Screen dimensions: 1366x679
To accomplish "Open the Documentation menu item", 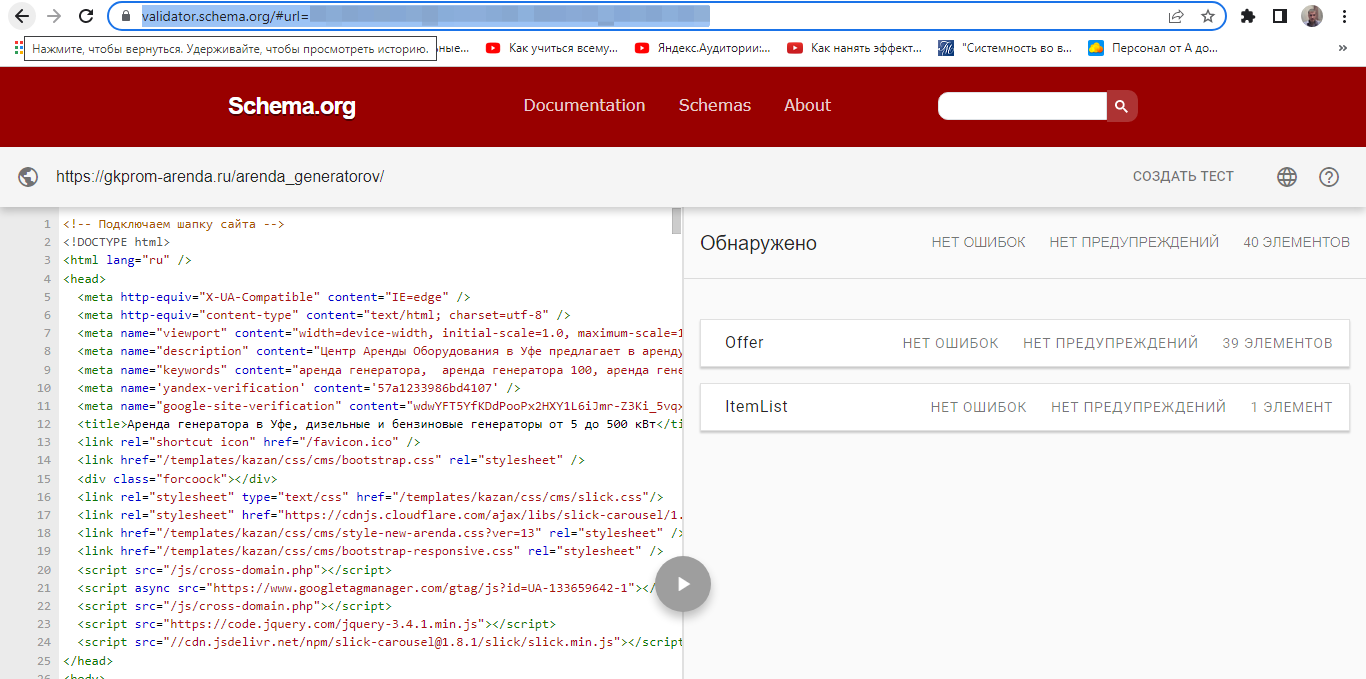I will tap(584, 105).
